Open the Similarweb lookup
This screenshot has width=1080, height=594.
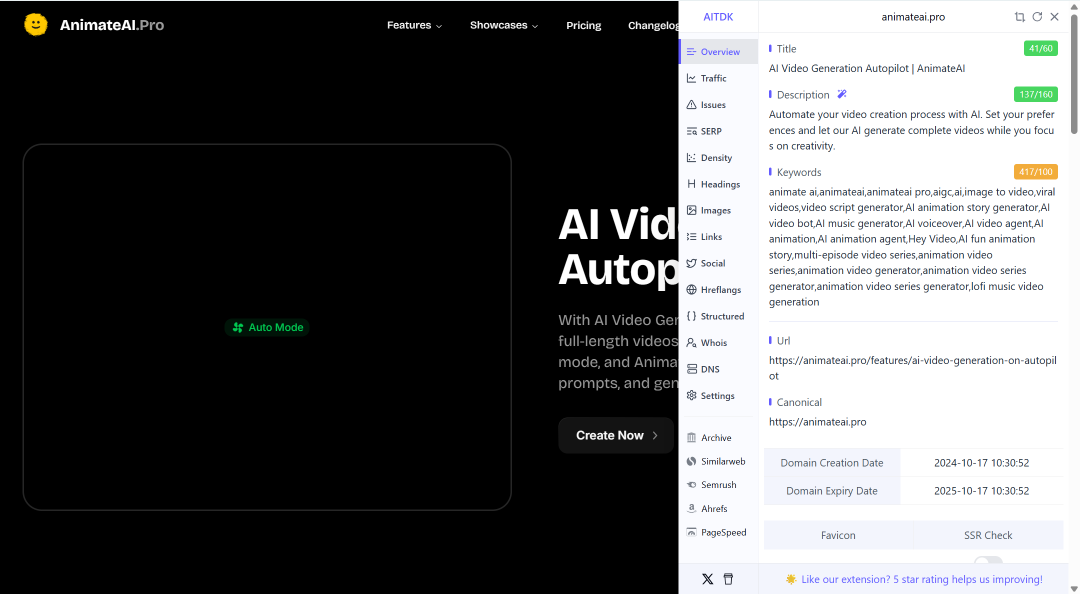tap(718, 461)
